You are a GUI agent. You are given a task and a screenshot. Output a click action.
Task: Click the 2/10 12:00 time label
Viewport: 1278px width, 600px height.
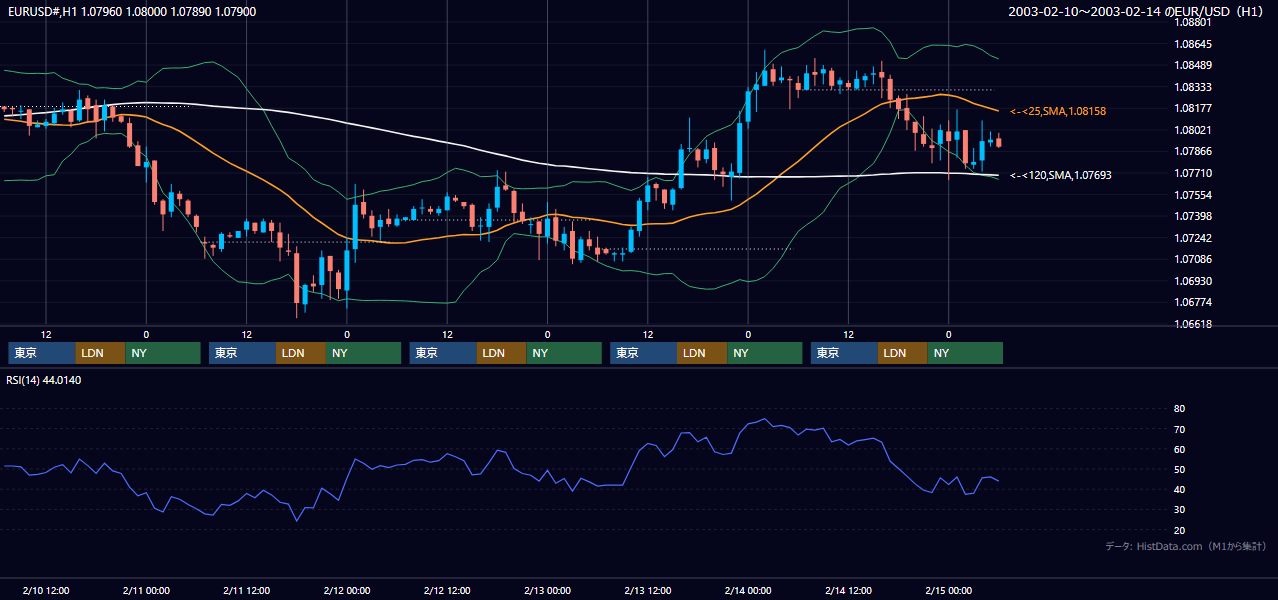click(46, 590)
